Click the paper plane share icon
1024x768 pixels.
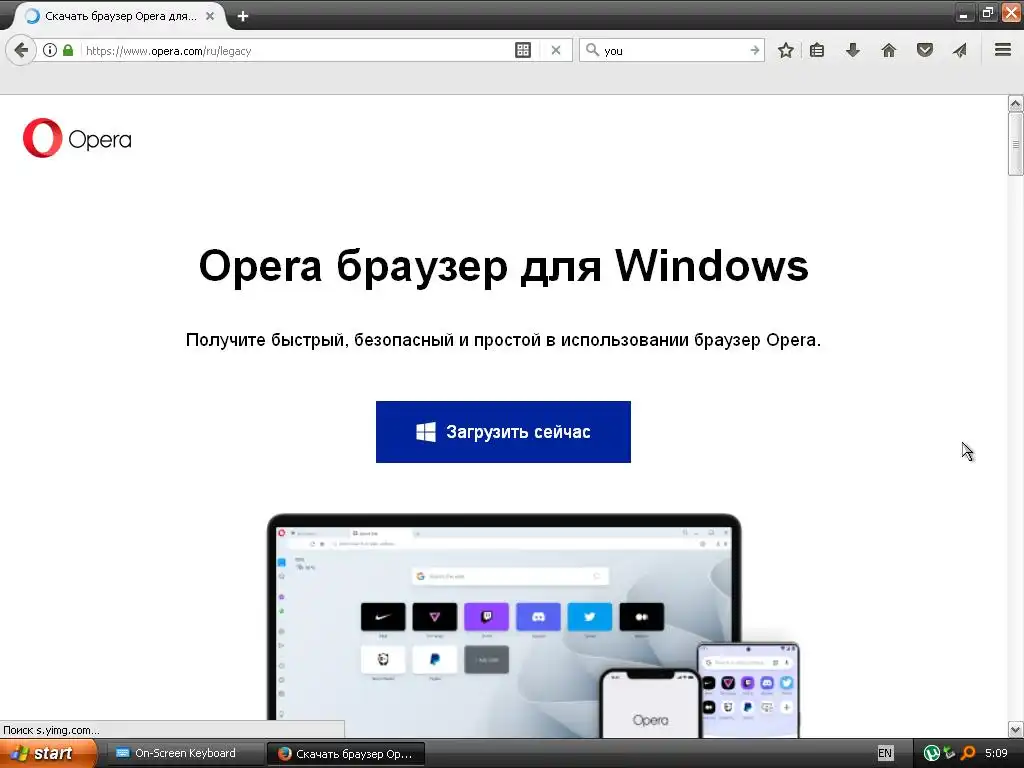(x=960, y=50)
